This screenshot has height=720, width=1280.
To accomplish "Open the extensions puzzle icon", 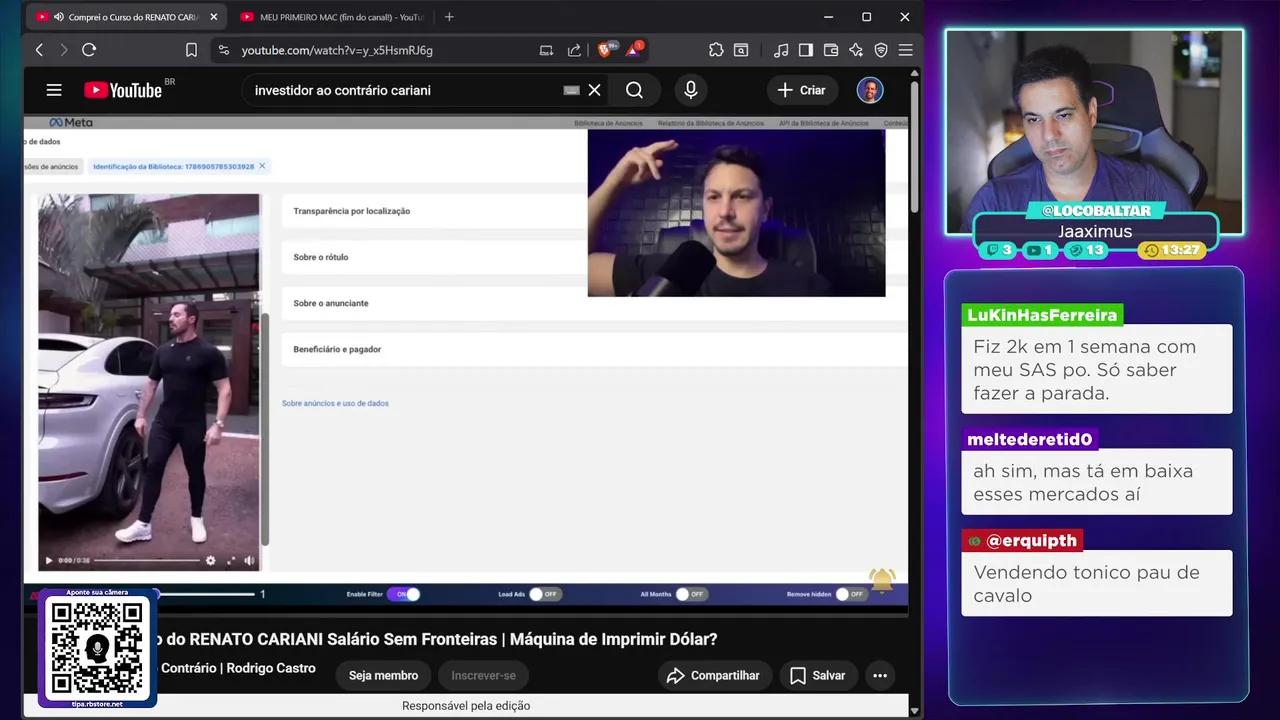I will click(716, 50).
